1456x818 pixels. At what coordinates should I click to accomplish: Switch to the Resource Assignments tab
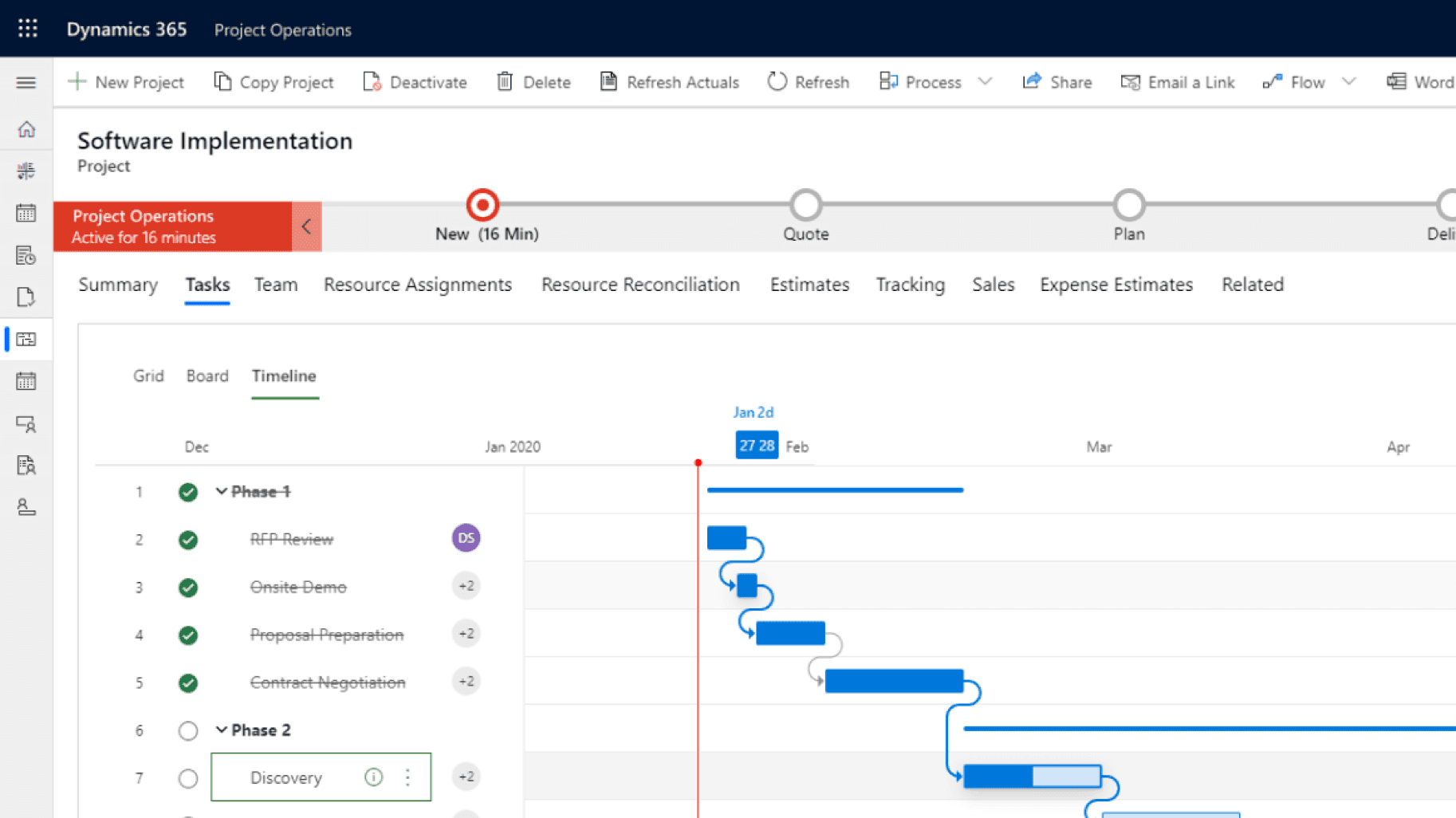(417, 285)
